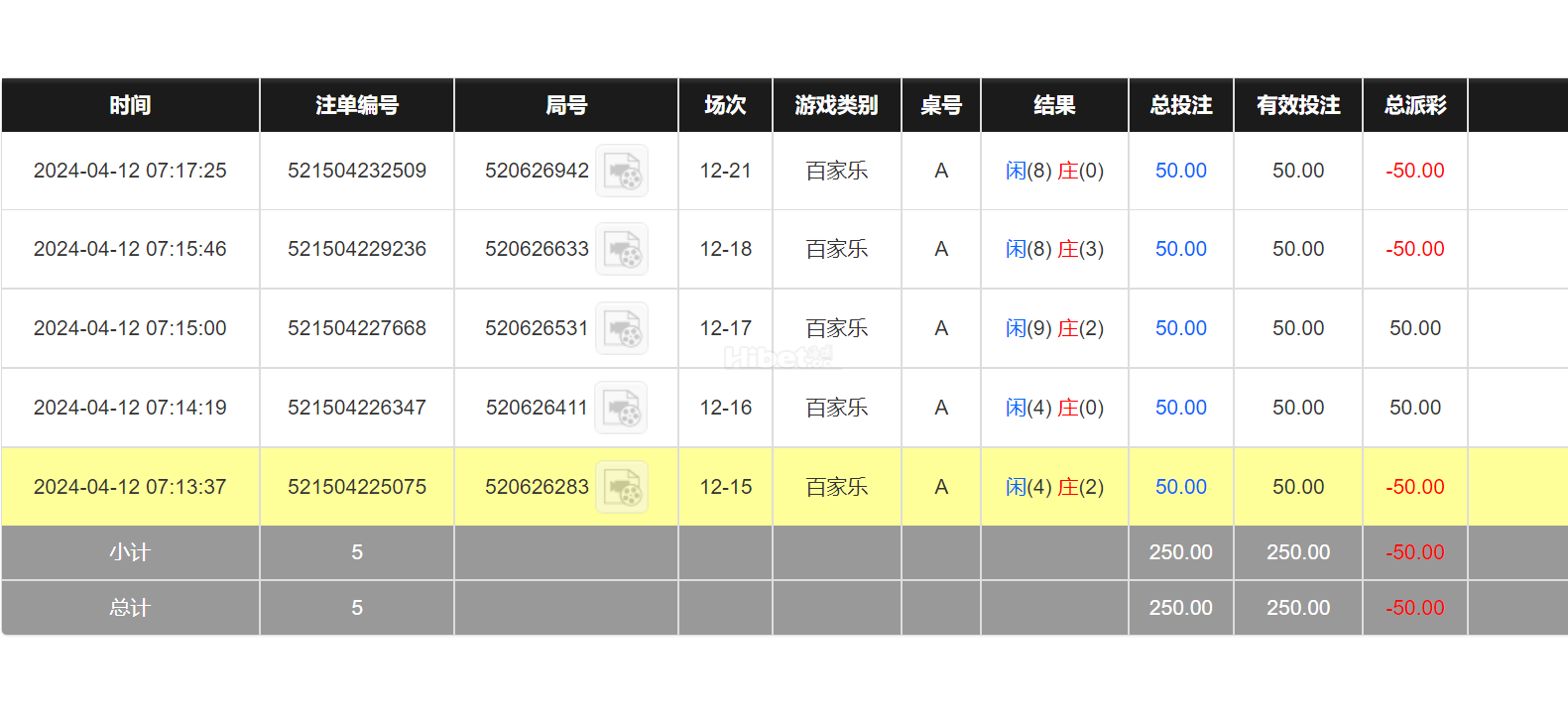Open video replay icon for round 520626633

pos(622,249)
